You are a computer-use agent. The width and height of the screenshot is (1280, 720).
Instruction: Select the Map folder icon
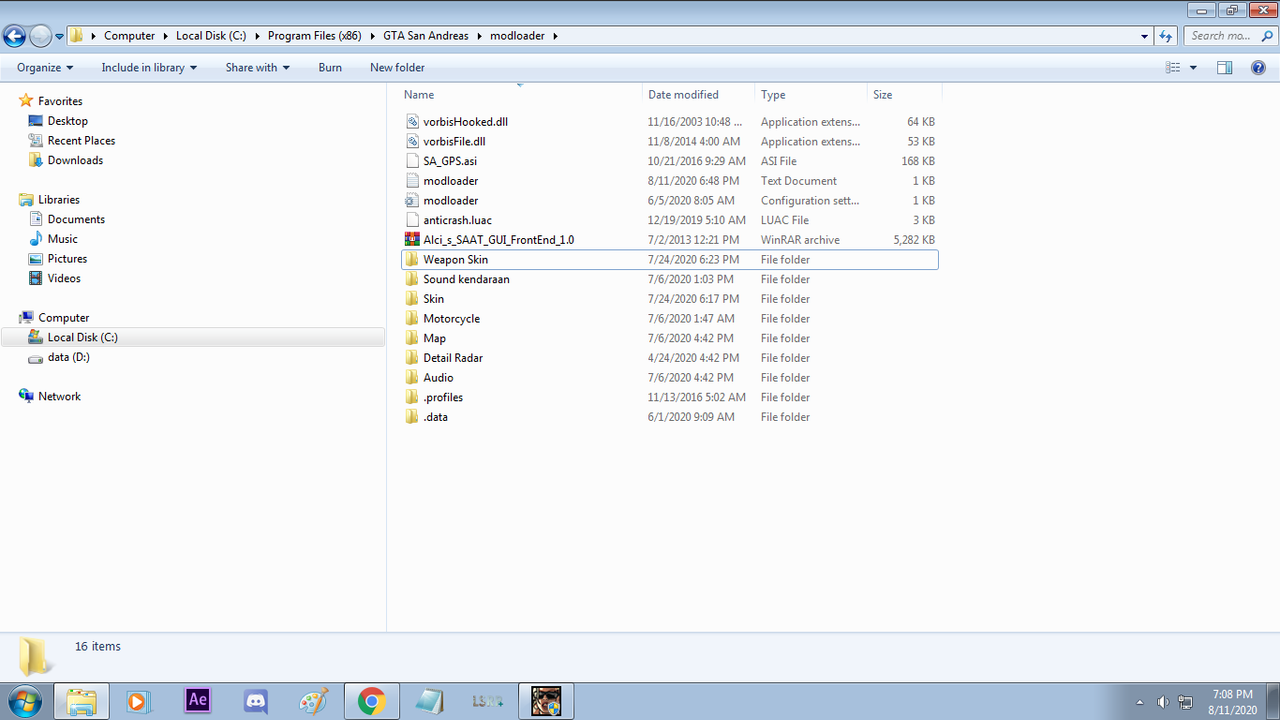(x=412, y=338)
